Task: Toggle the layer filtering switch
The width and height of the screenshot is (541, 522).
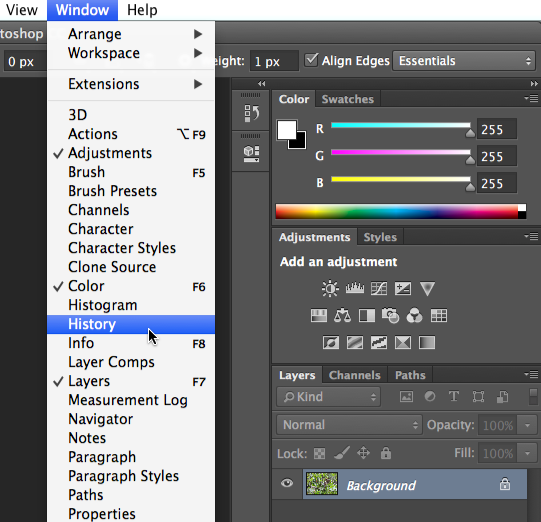Action: [533, 397]
